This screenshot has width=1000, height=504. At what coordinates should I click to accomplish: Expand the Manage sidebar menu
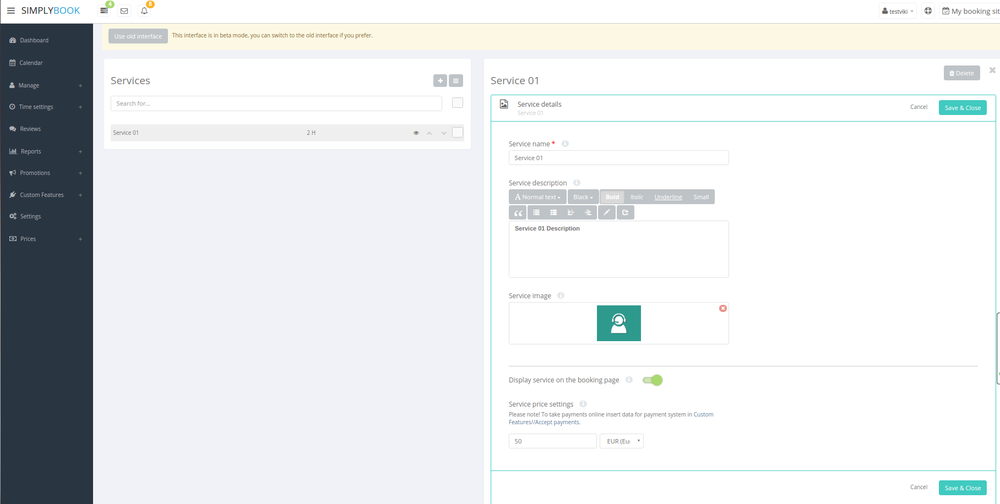coord(46,85)
